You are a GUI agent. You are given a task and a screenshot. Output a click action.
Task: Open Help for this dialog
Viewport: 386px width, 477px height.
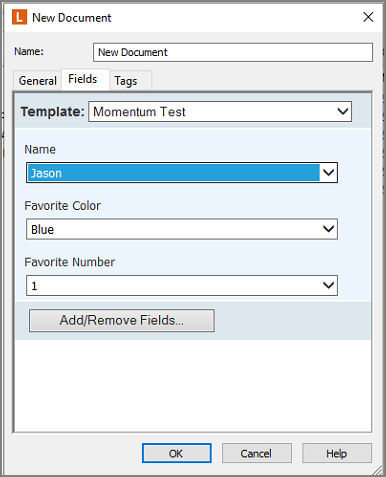coord(337,453)
